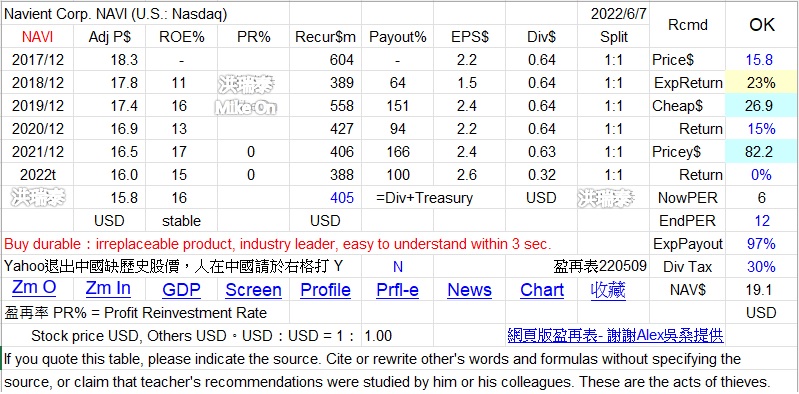Open the 網頁版盈再表 Alex吳桑 link
The image size is (799, 394).
coord(615,335)
